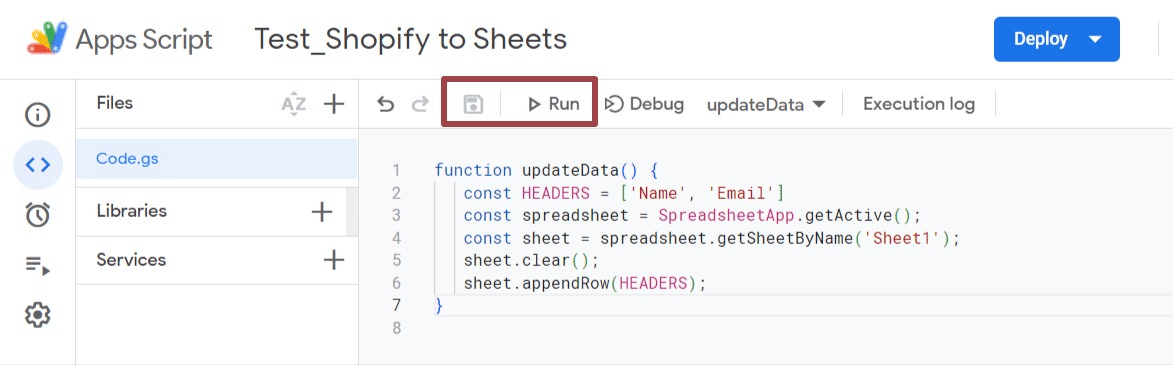Redo the last edit
Screen dimensions: 1173x365
(420, 104)
